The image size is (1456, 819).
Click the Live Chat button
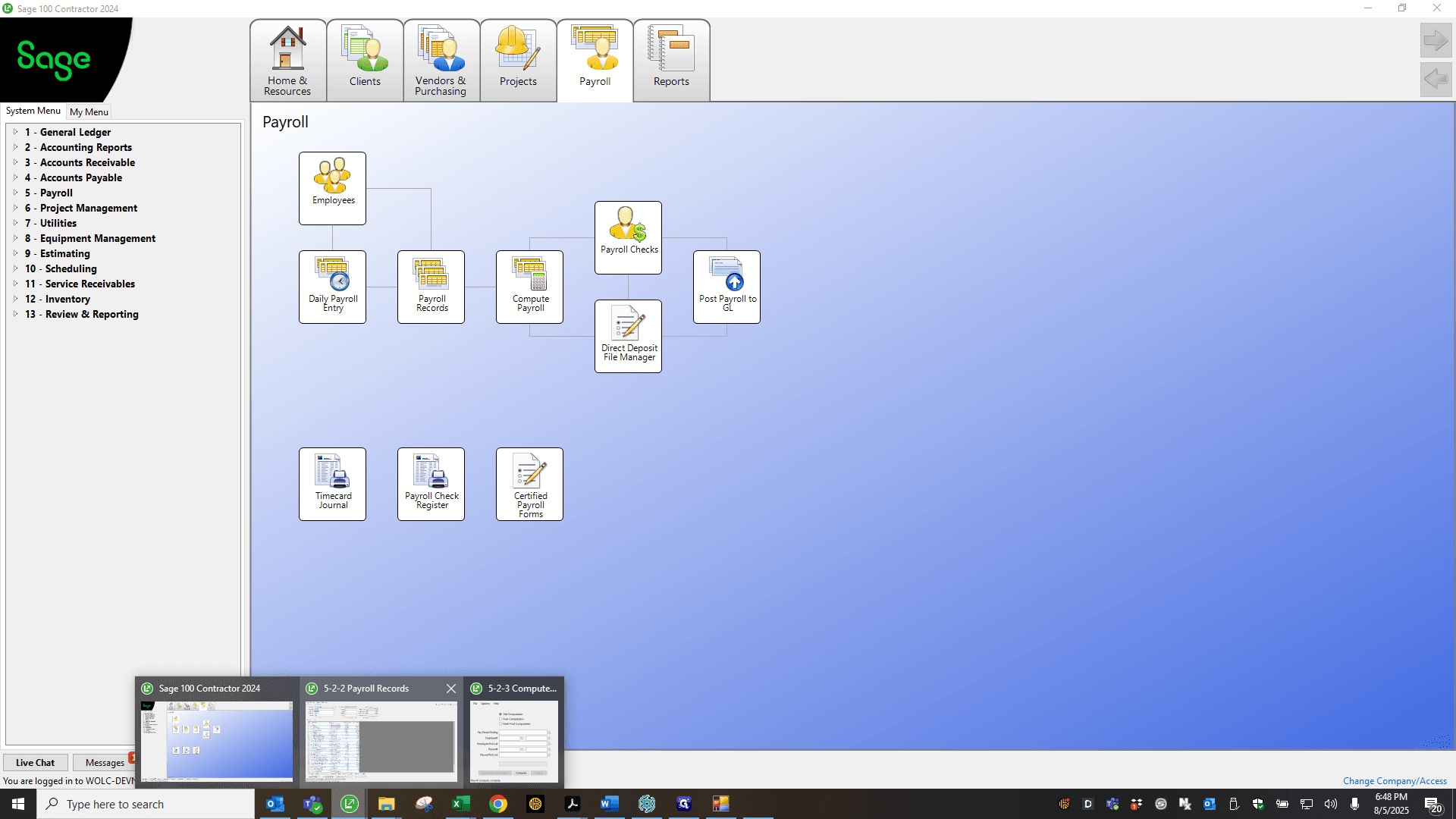click(x=35, y=763)
